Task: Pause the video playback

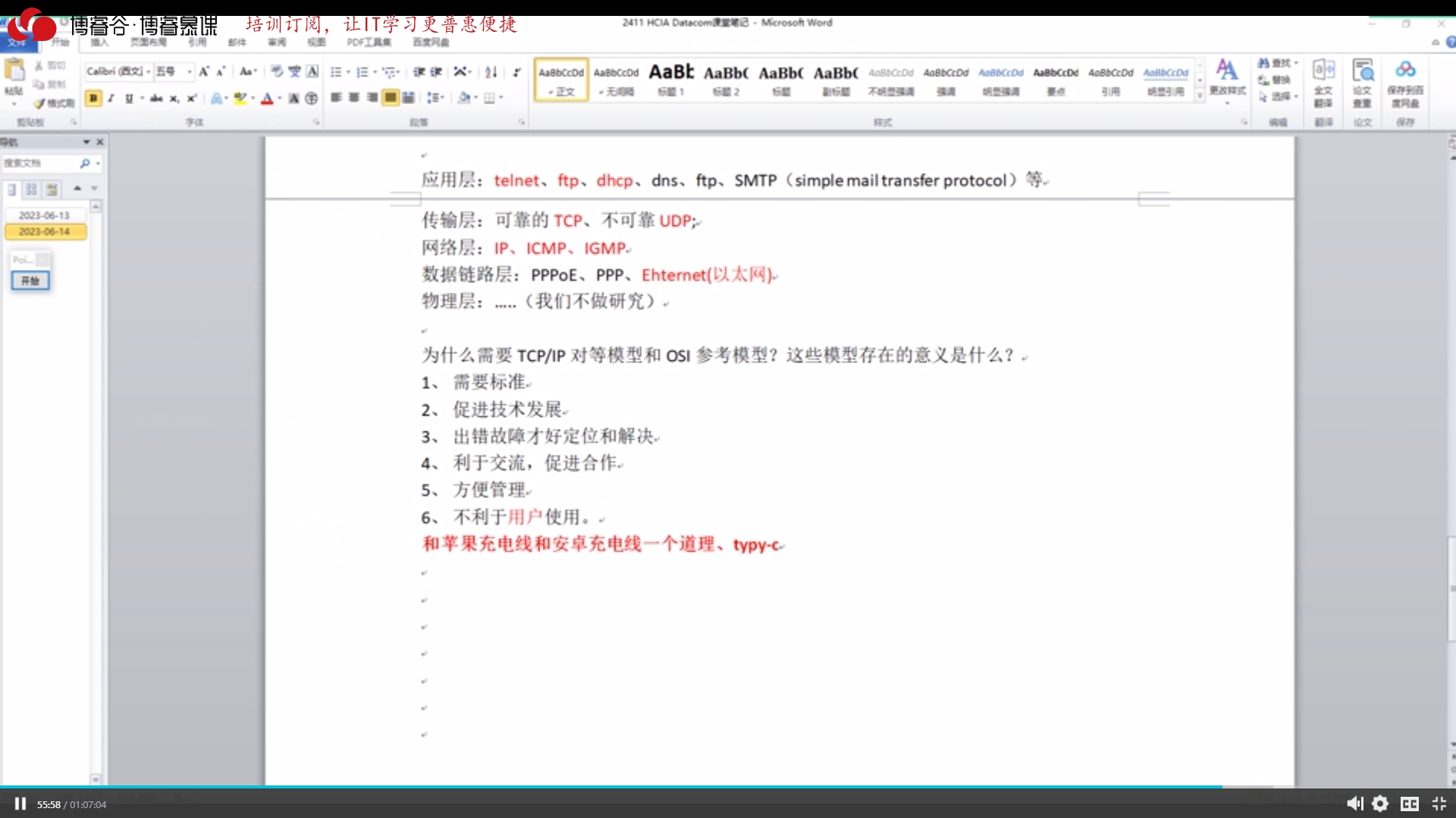Action: pos(20,804)
